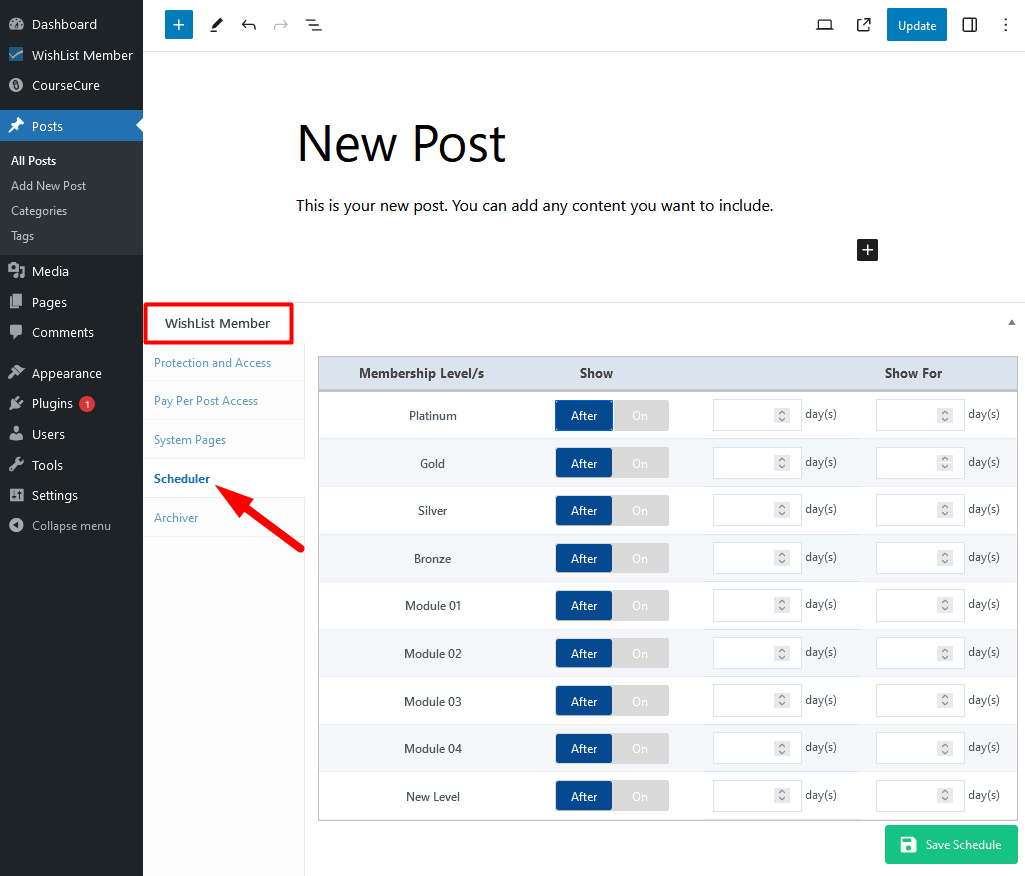
Task: Click Module 04 Show days stepper
Action: coord(782,748)
